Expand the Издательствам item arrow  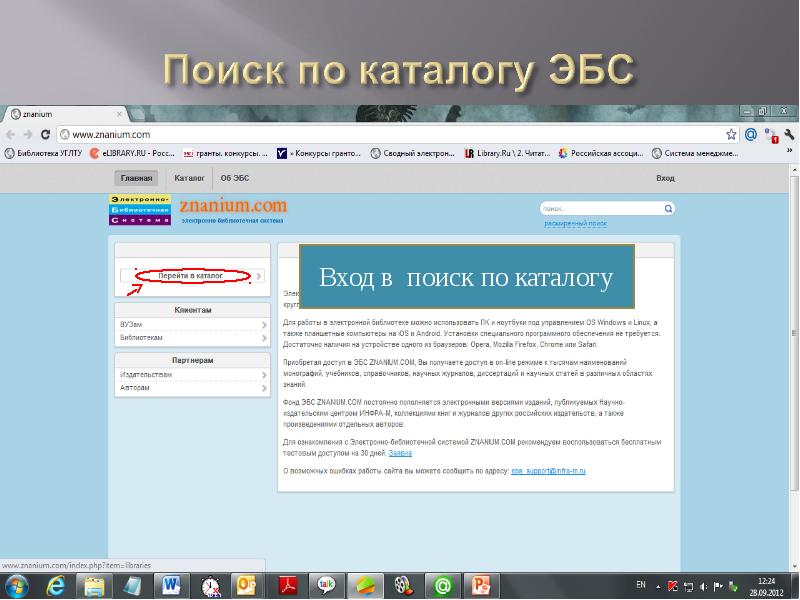[264, 374]
